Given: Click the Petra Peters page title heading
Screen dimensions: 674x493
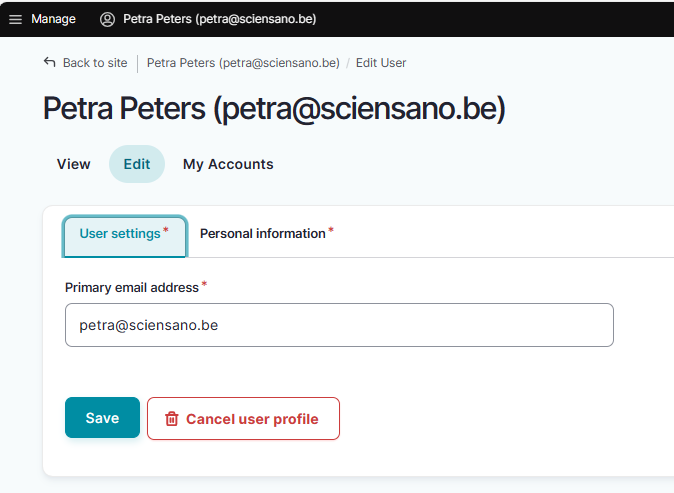Looking at the screenshot, I should pos(274,108).
